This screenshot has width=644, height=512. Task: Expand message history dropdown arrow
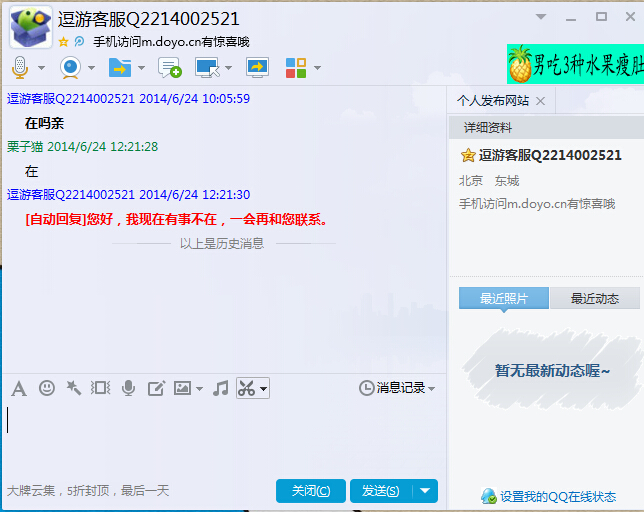pos(431,388)
